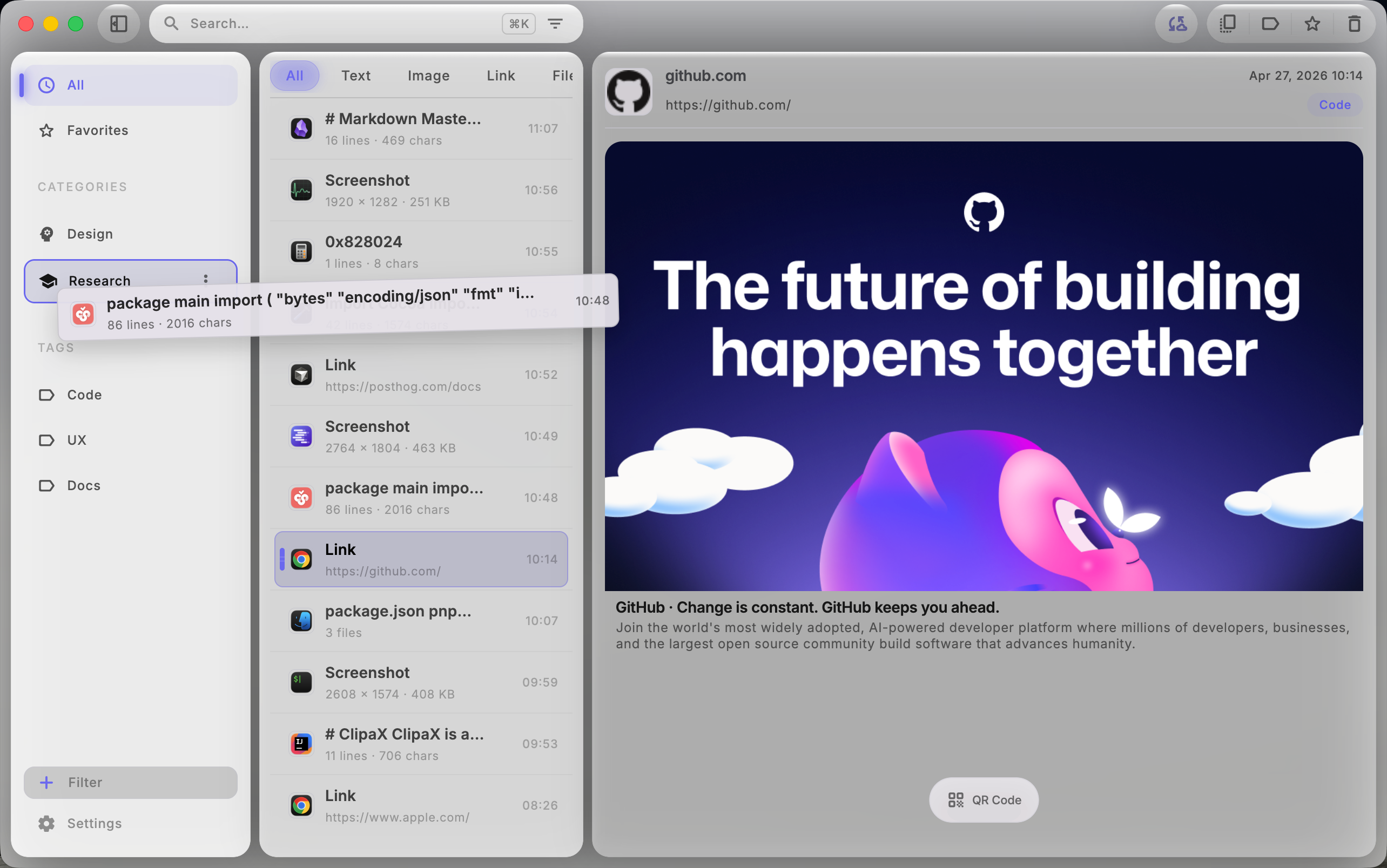Image resolution: width=1387 pixels, height=868 pixels.
Task: Select All in the sidebar
Action: coord(130,85)
